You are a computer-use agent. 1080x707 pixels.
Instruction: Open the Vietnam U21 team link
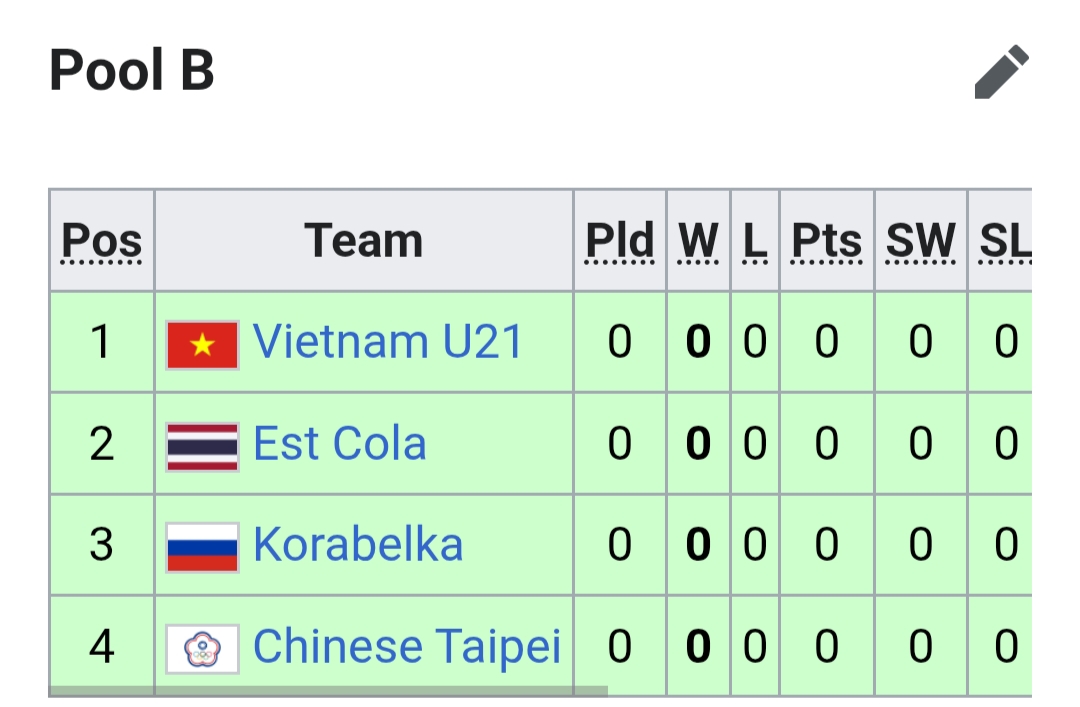point(388,341)
